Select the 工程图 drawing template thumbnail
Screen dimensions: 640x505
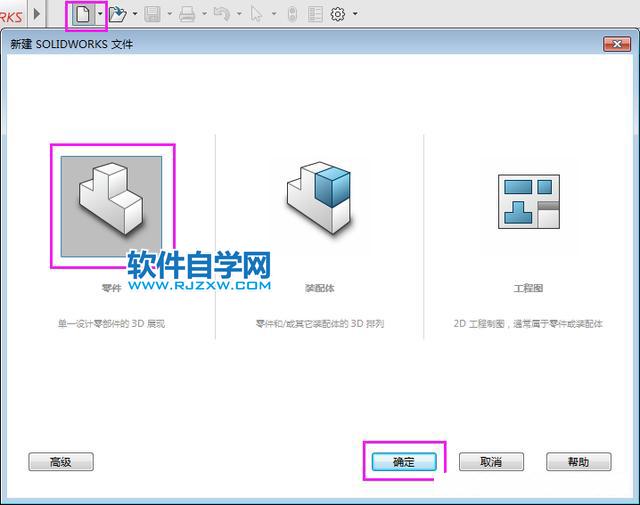pyautogui.click(x=529, y=202)
